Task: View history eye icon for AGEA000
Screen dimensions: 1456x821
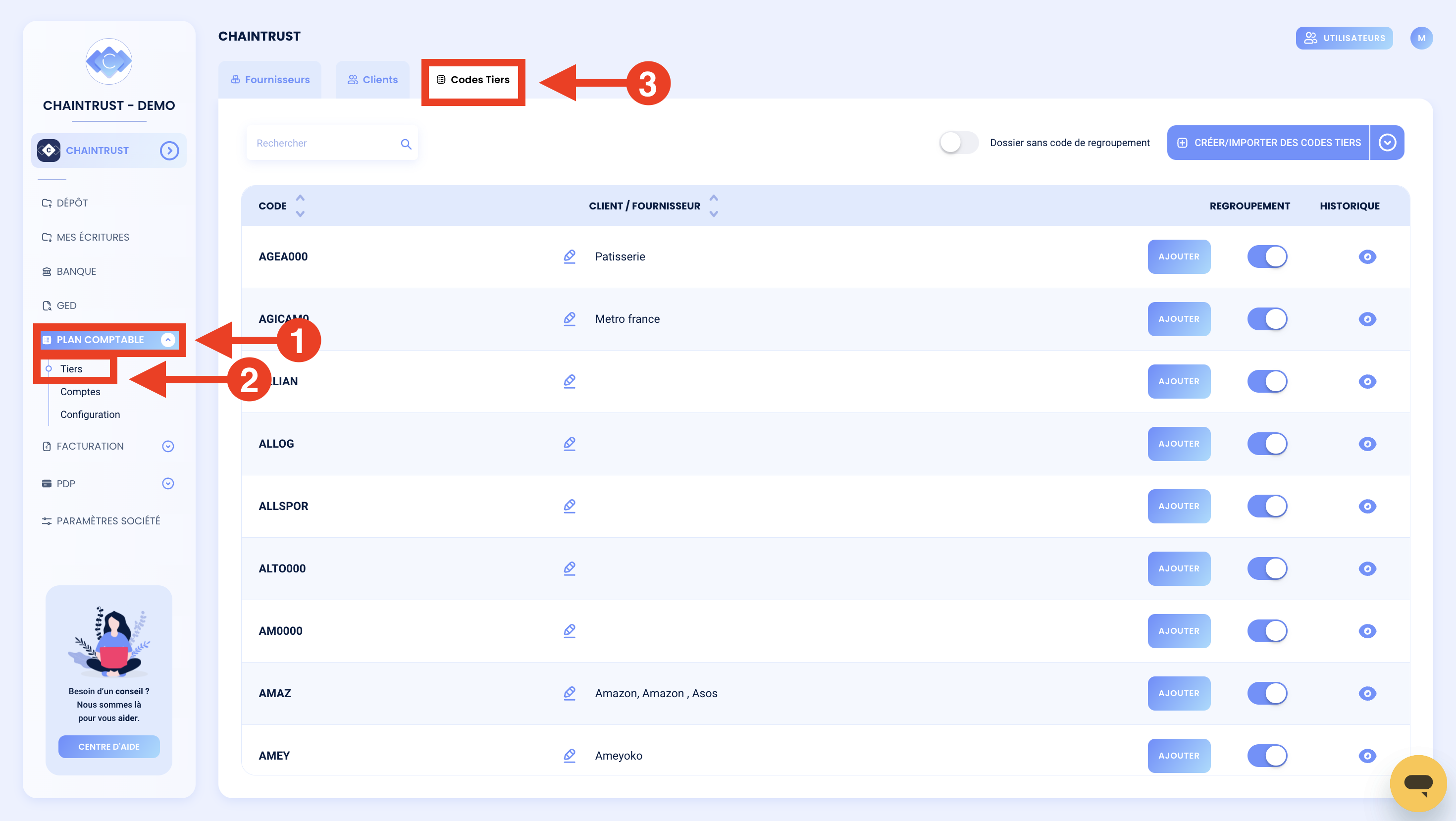Action: tap(1367, 257)
